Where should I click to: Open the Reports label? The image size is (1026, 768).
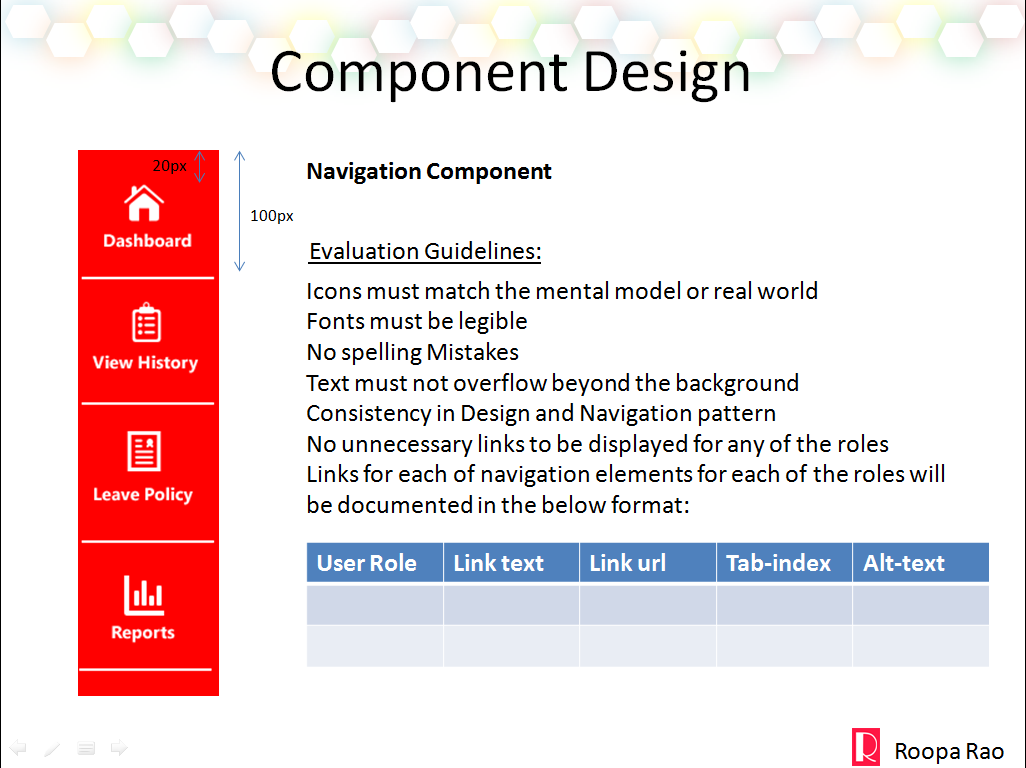pos(143,633)
